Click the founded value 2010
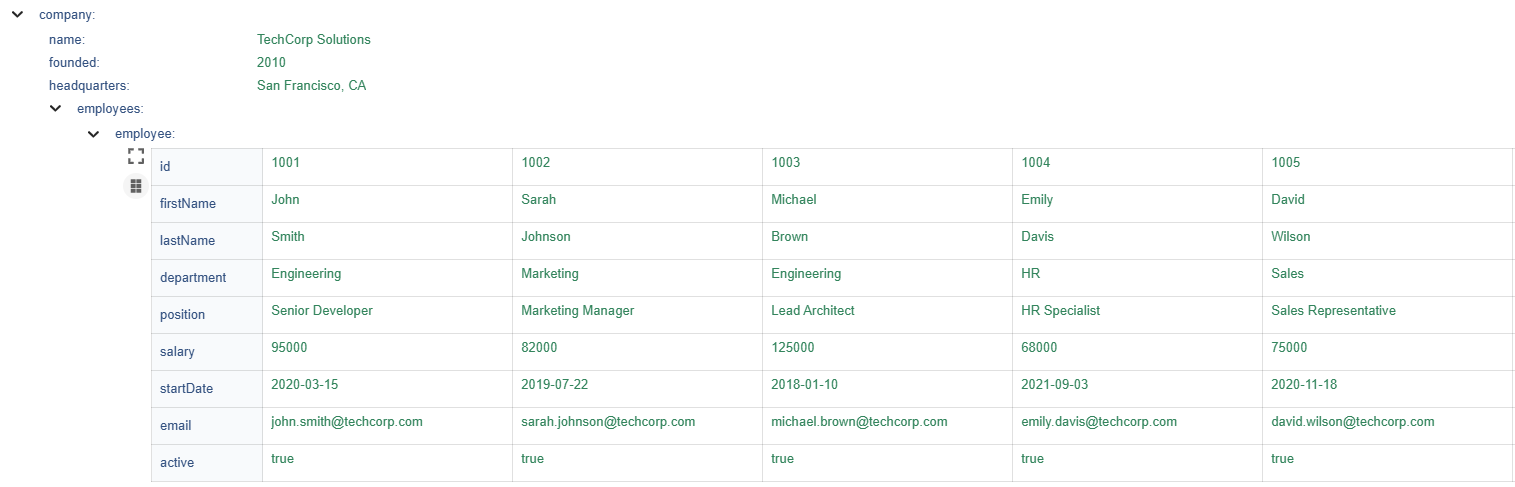Viewport: 1515px width, 487px height. click(271, 62)
